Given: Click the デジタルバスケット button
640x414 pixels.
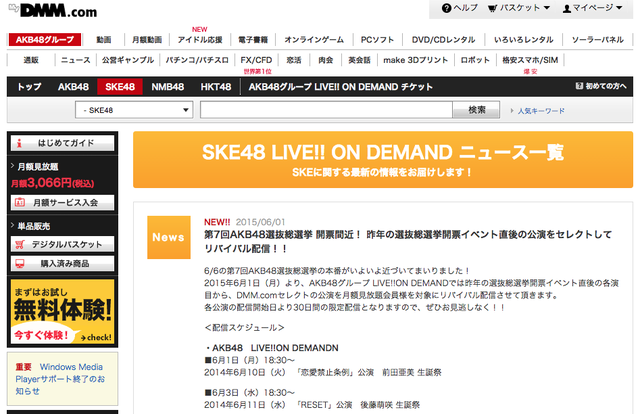Looking at the screenshot, I should tap(62, 245).
